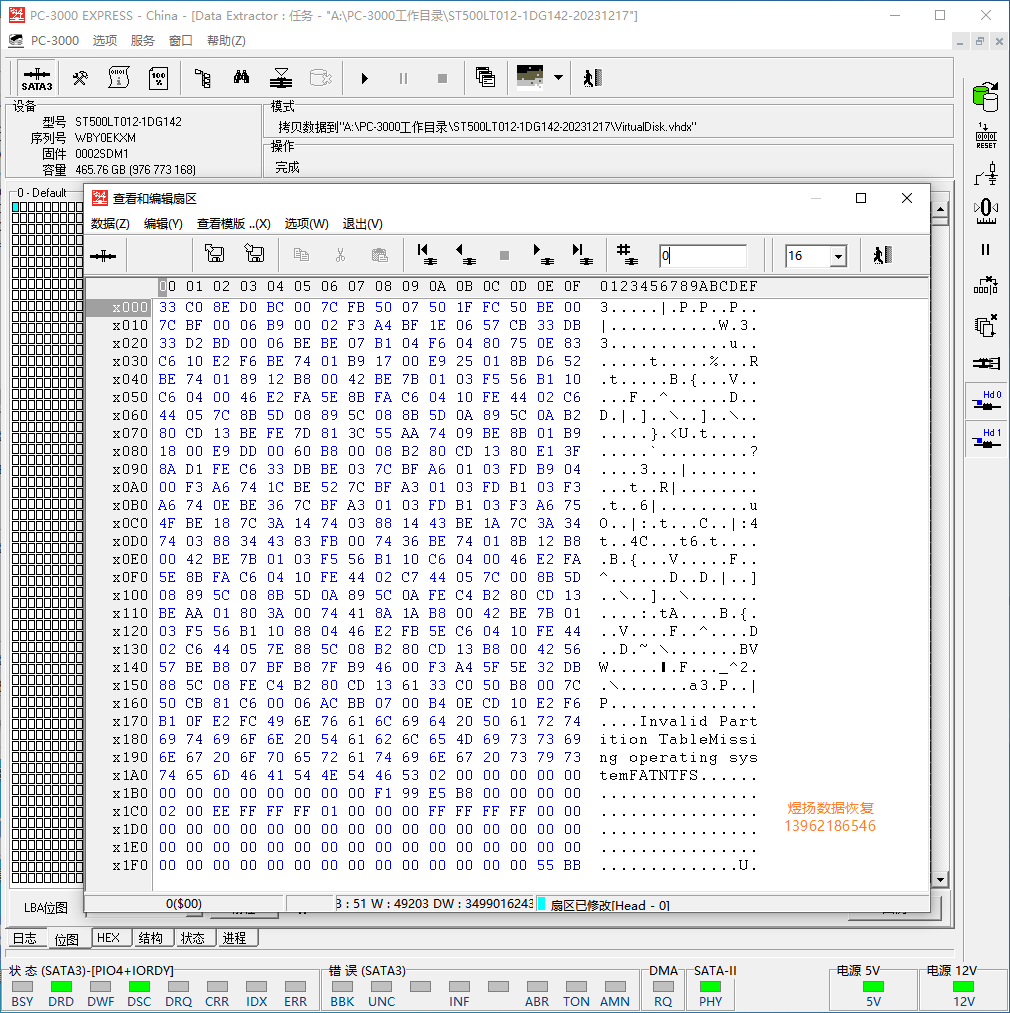The image size is (1010, 1013).
Task: Toggle the 5V power indicator
Action: [x=873, y=987]
